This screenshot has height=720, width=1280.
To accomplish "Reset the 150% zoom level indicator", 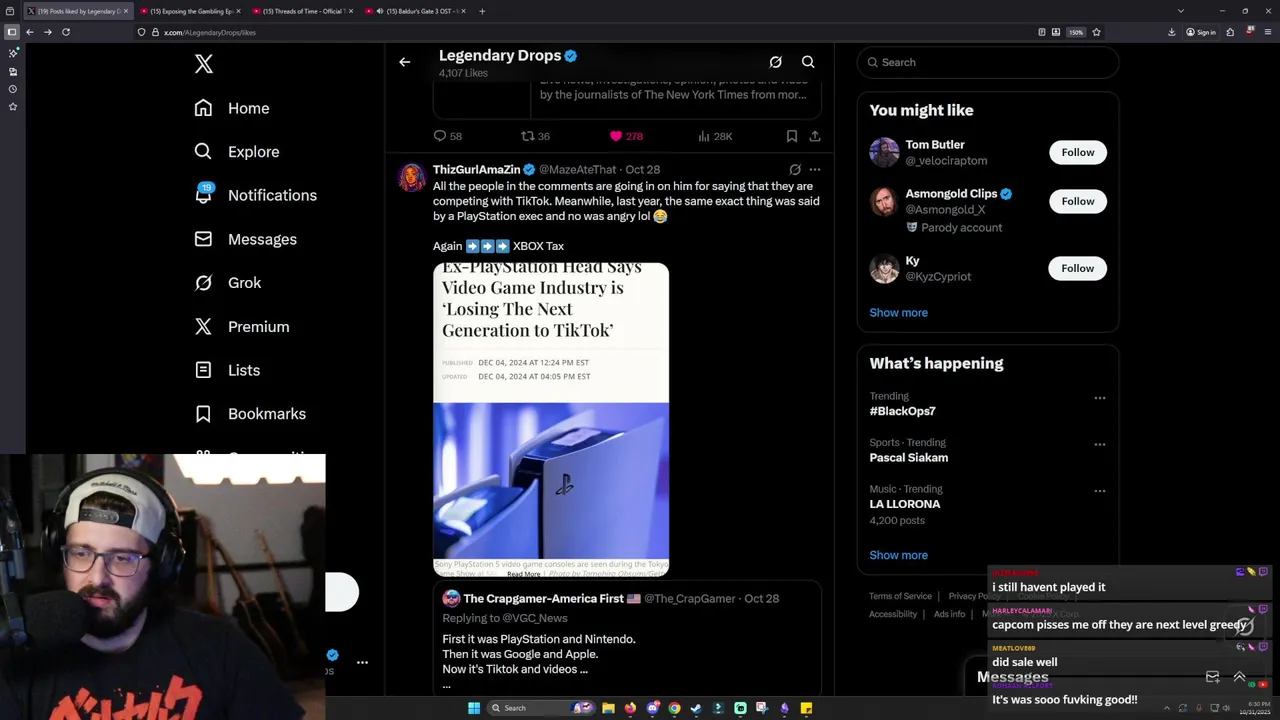I will click(1076, 32).
